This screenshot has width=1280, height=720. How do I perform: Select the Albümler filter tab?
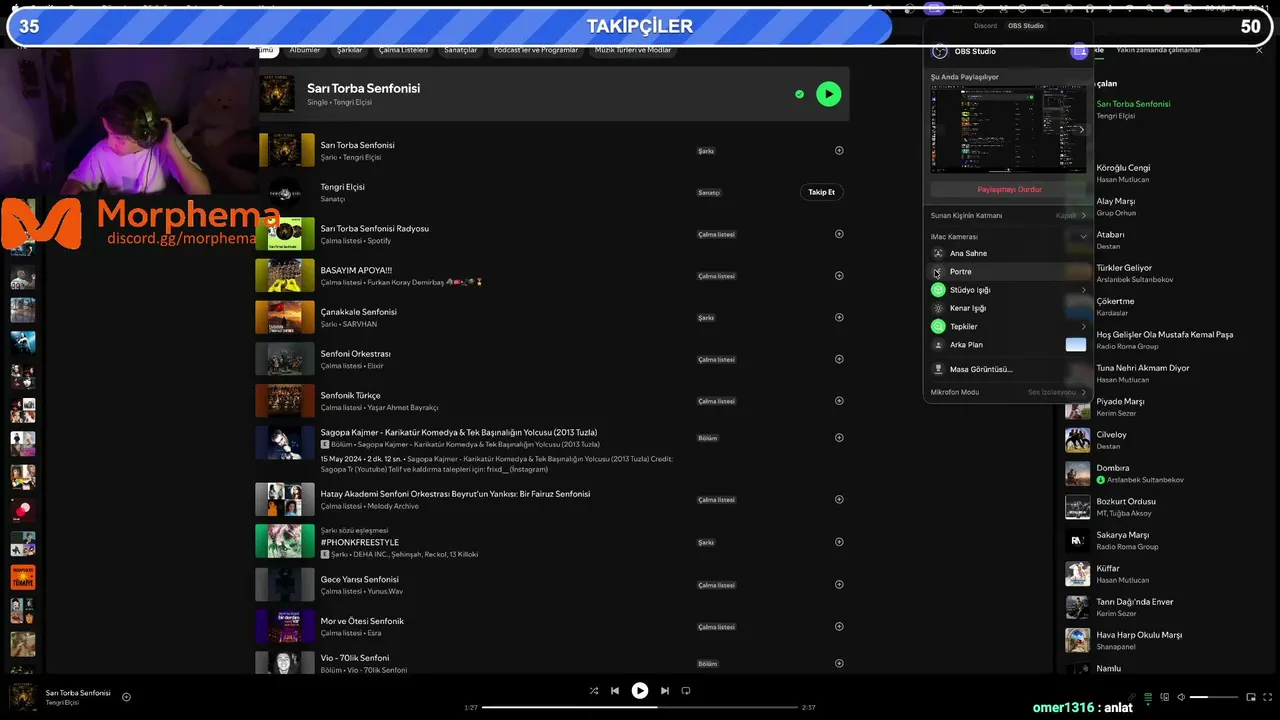[305, 50]
